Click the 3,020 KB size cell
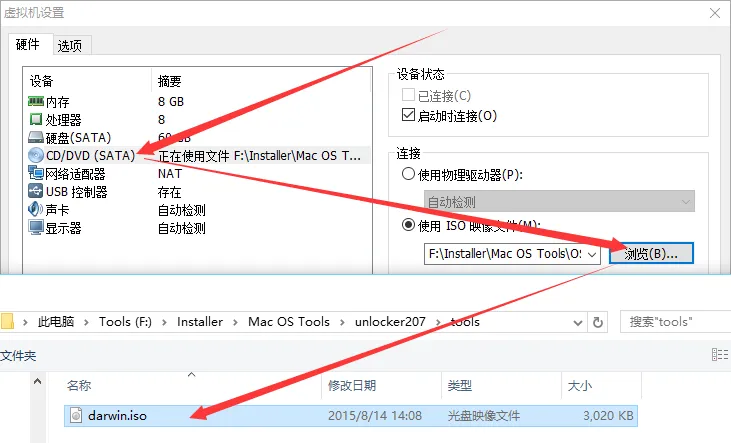Image resolution: width=731 pixels, height=443 pixels. tap(608, 415)
